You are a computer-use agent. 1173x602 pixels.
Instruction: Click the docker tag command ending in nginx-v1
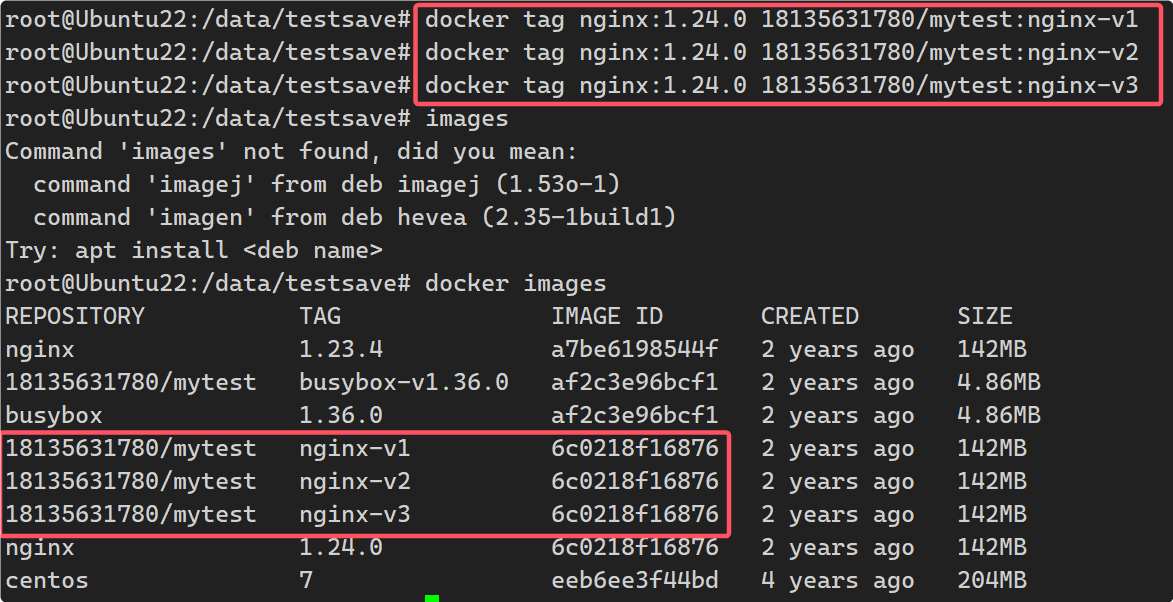[782, 19]
